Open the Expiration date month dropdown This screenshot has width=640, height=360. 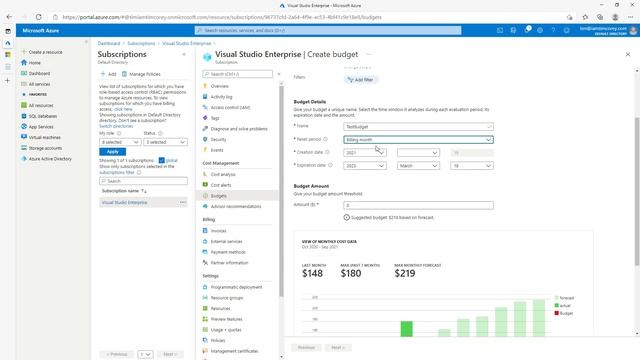pos(418,166)
